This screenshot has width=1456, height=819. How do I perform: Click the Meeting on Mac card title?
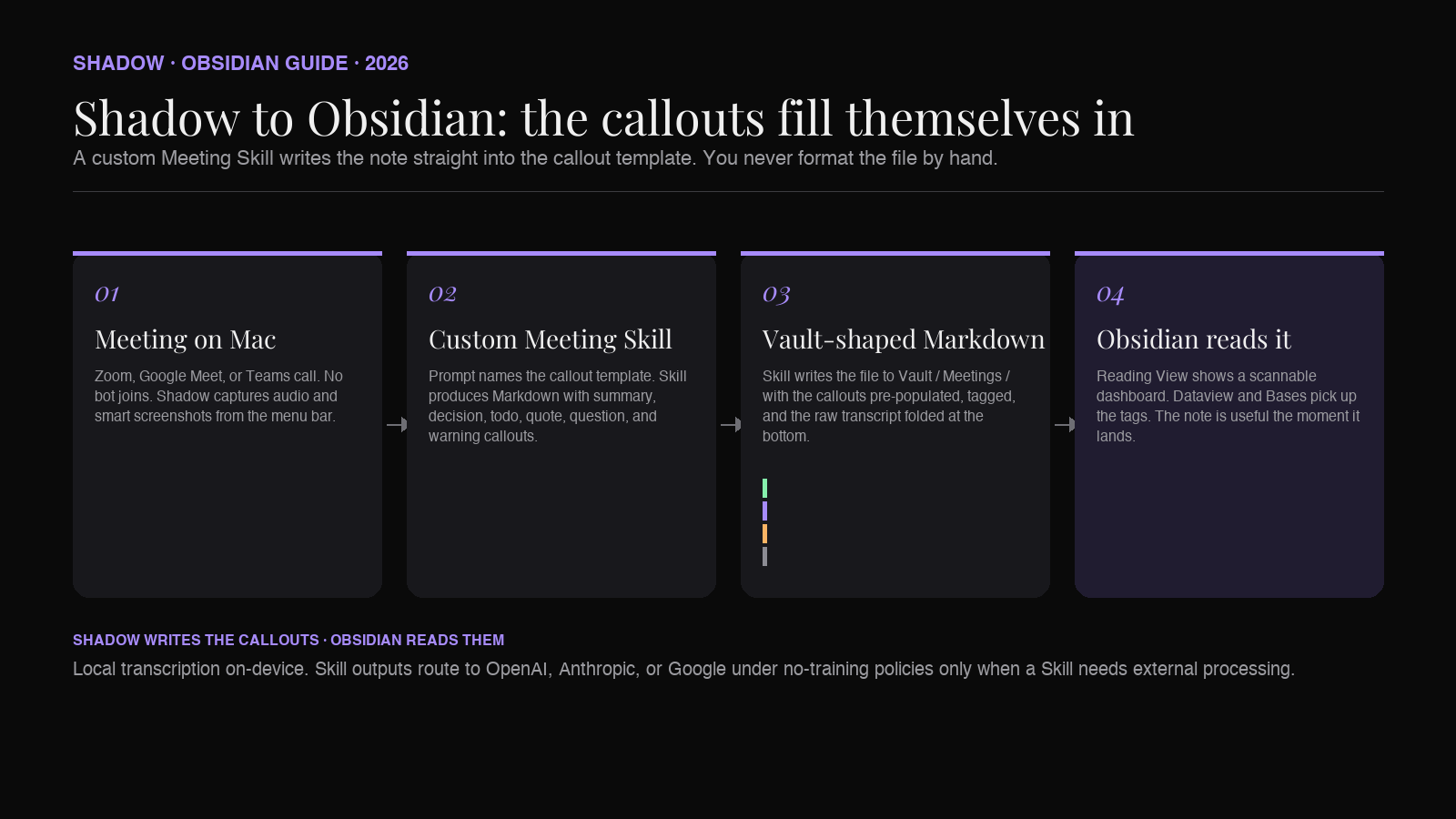click(x=185, y=339)
